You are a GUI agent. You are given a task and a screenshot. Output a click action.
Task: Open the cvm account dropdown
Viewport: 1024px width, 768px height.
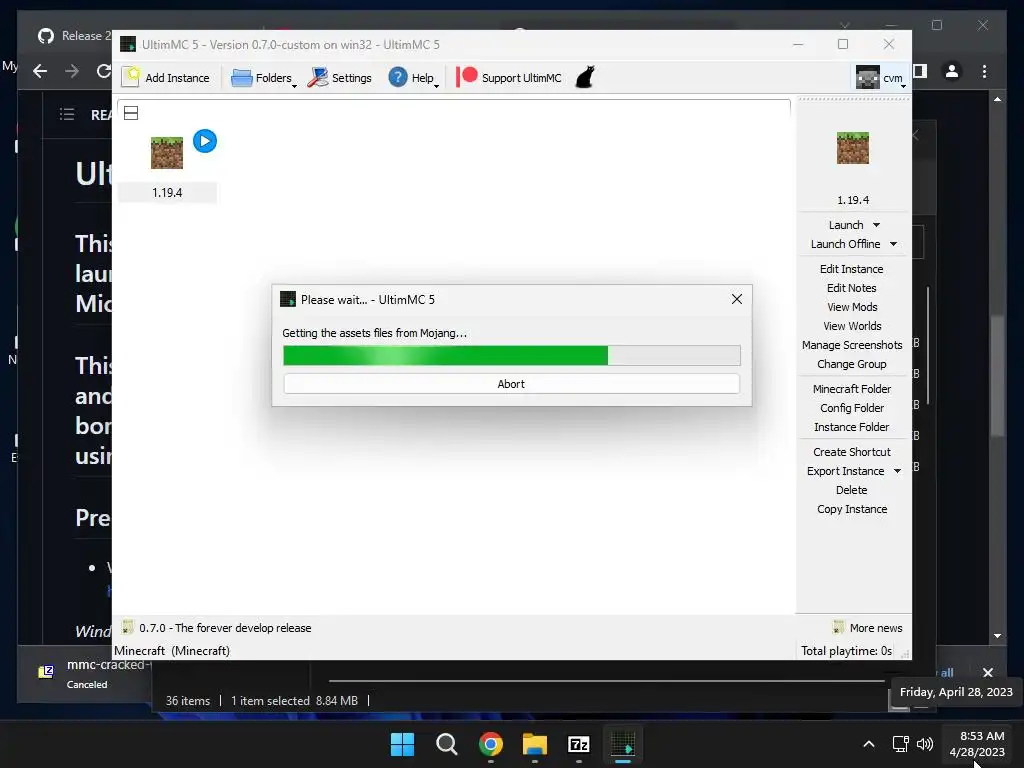tap(880, 78)
